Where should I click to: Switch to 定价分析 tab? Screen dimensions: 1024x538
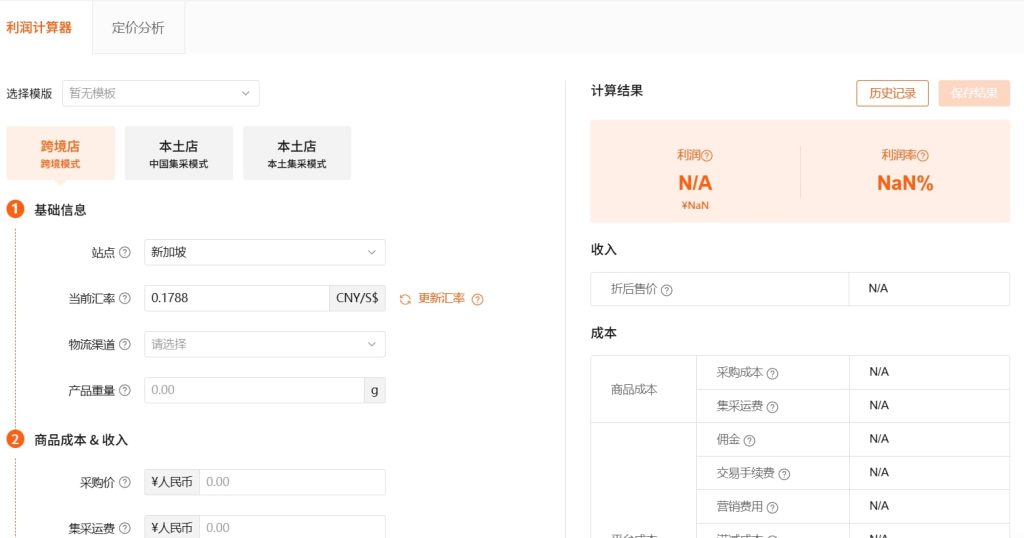point(138,28)
